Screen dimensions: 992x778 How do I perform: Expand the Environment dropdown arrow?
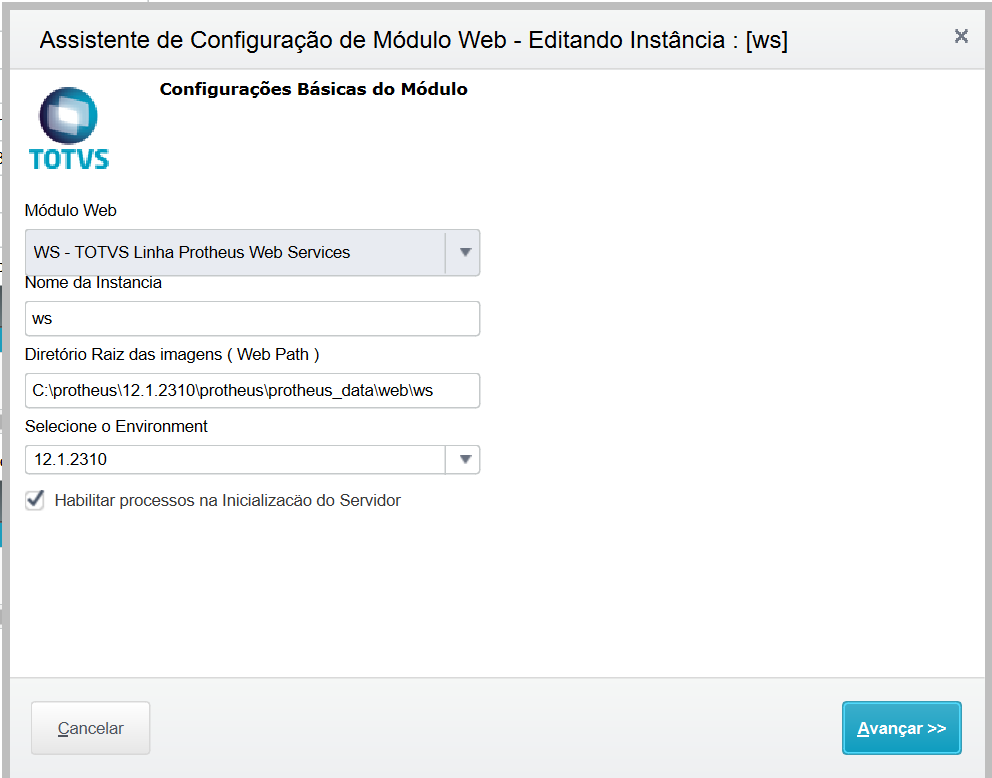(x=464, y=459)
